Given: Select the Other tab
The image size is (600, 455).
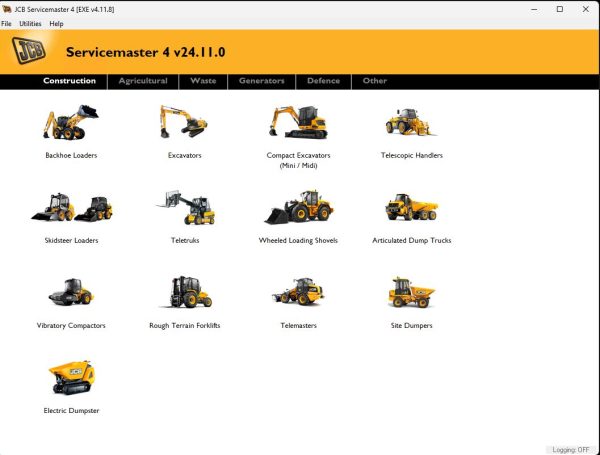Looking at the screenshot, I should 375,81.
